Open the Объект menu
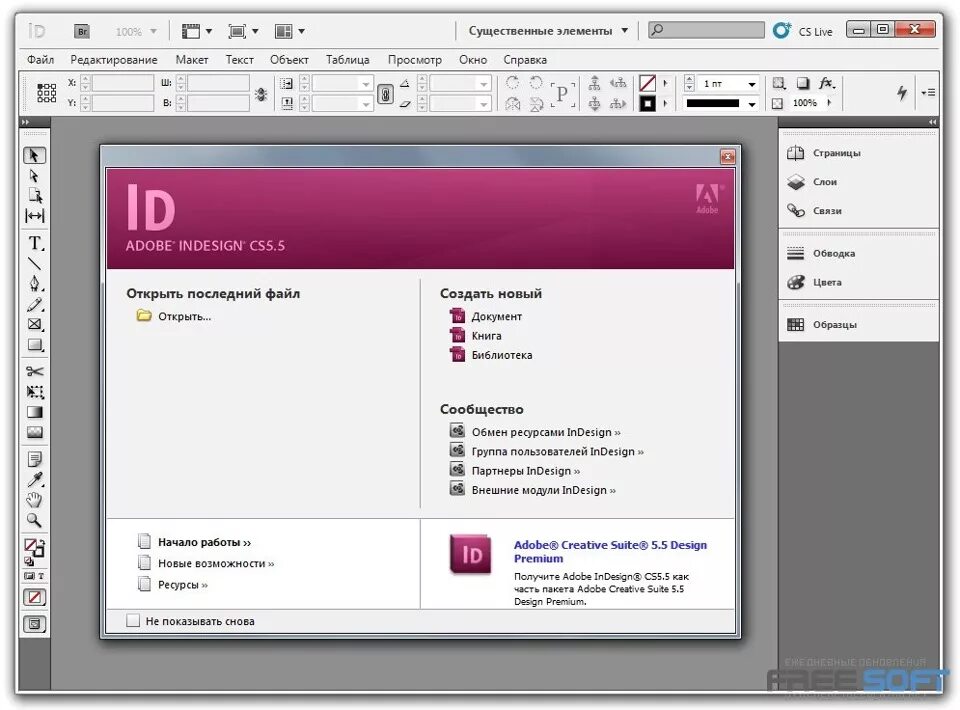Screen dimensions: 960x710 289,60
